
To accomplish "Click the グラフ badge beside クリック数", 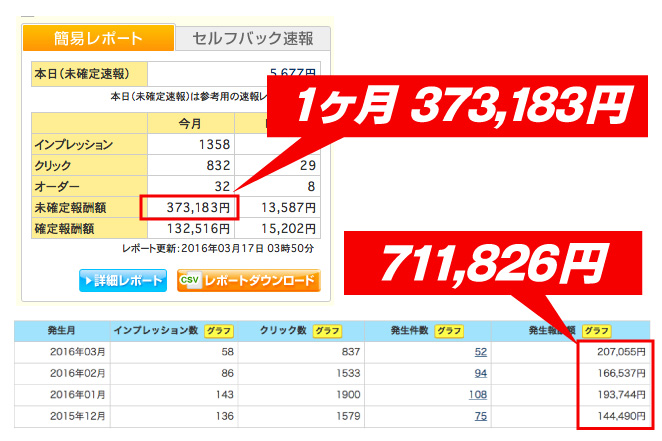I will point(326,330).
